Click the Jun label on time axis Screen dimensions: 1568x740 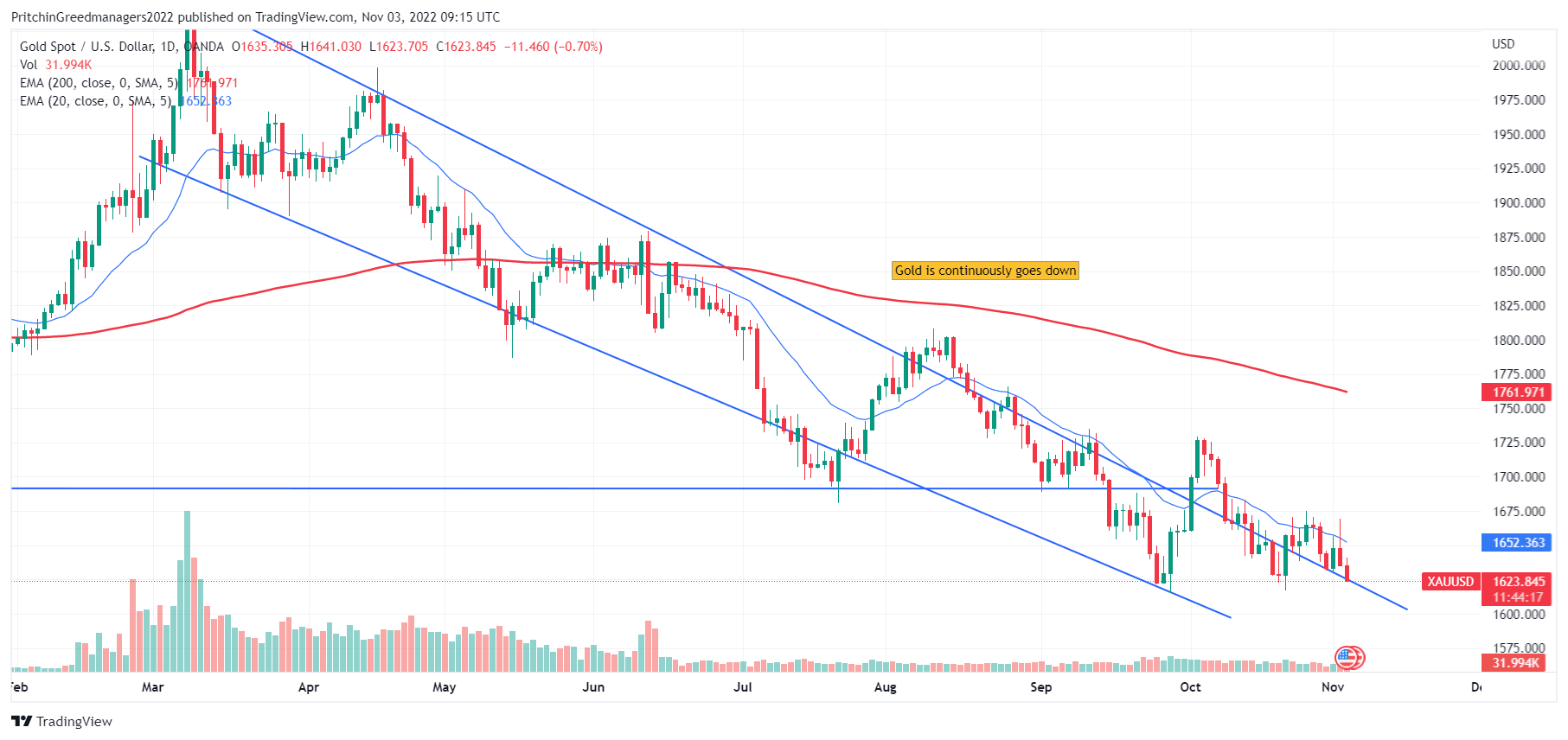click(593, 687)
